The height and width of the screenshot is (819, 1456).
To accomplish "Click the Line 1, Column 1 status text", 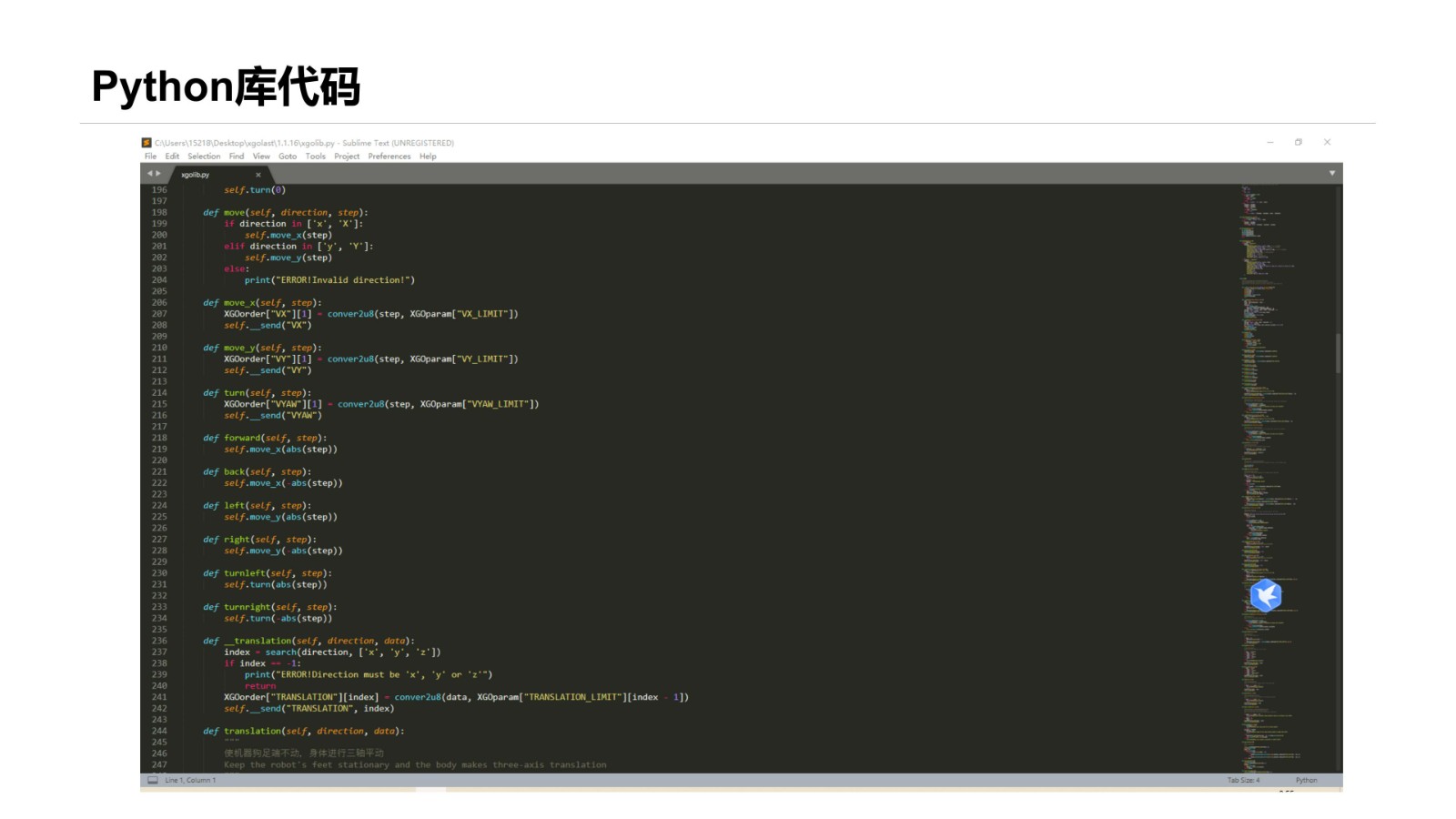I will [190, 780].
